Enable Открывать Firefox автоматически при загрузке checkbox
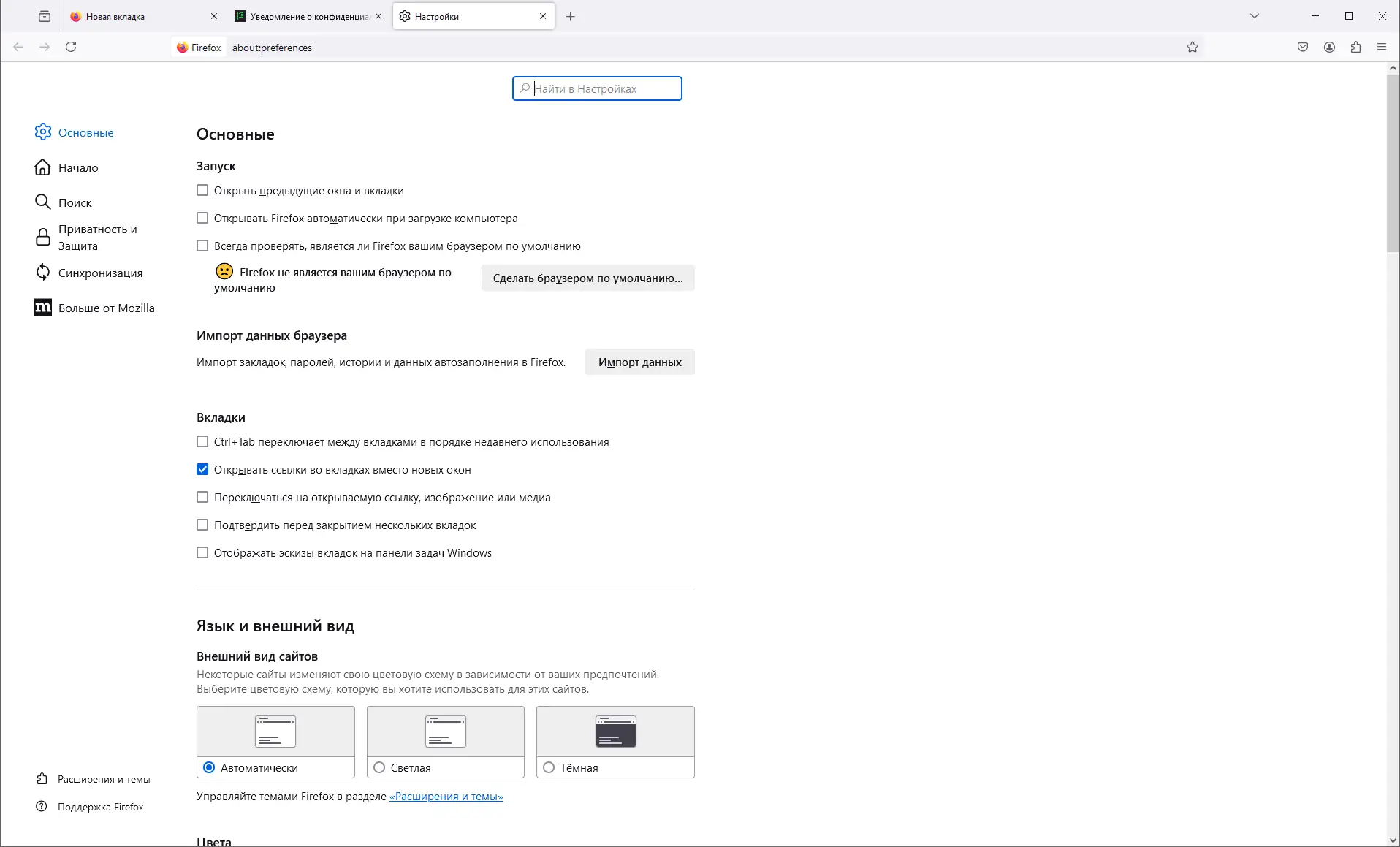The image size is (1400, 847). (x=202, y=218)
